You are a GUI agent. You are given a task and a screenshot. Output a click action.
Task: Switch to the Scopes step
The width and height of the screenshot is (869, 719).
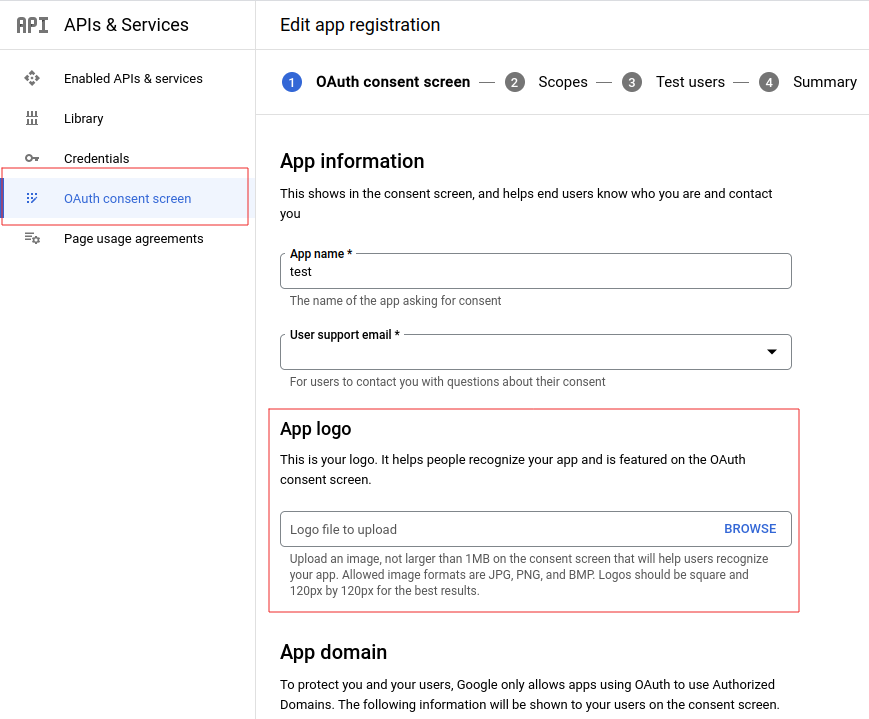point(562,82)
